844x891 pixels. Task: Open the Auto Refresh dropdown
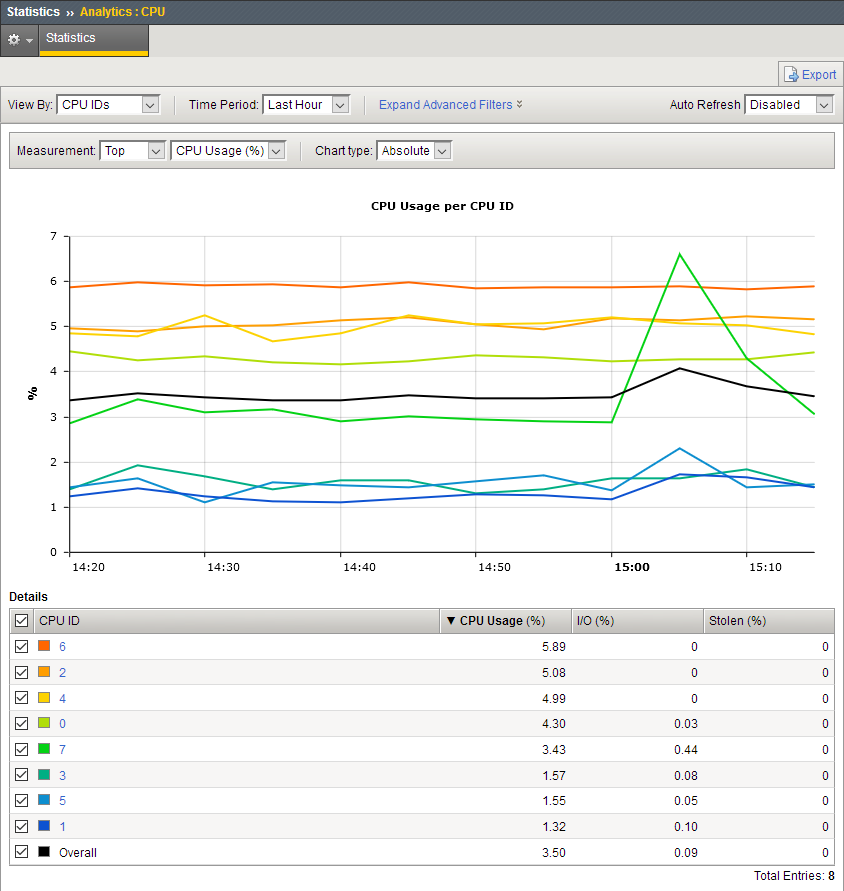click(x=789, y=105)
